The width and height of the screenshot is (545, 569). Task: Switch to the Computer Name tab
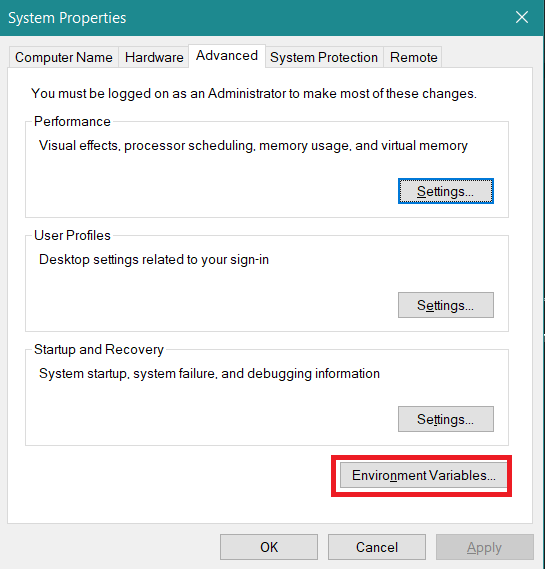pos(63,57)
